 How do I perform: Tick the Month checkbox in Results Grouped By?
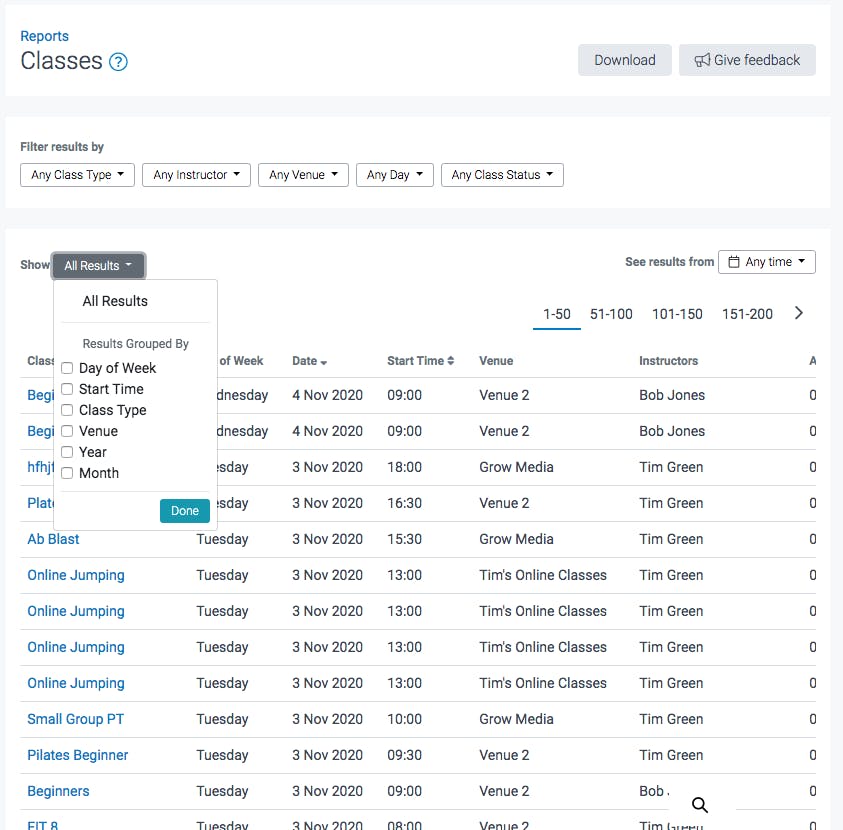click(x=66, y=473)
